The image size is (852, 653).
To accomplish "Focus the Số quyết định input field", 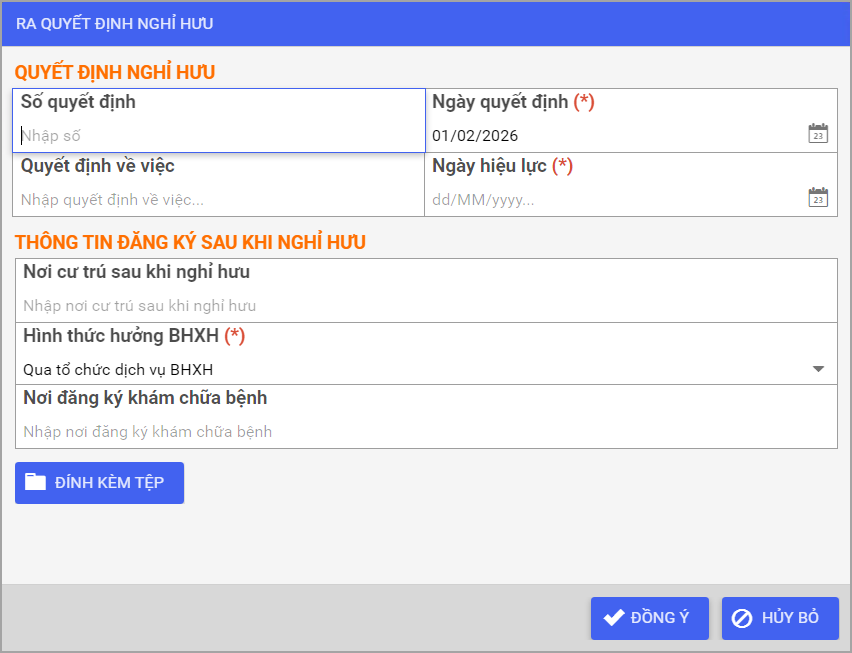I will click(218, 135).
